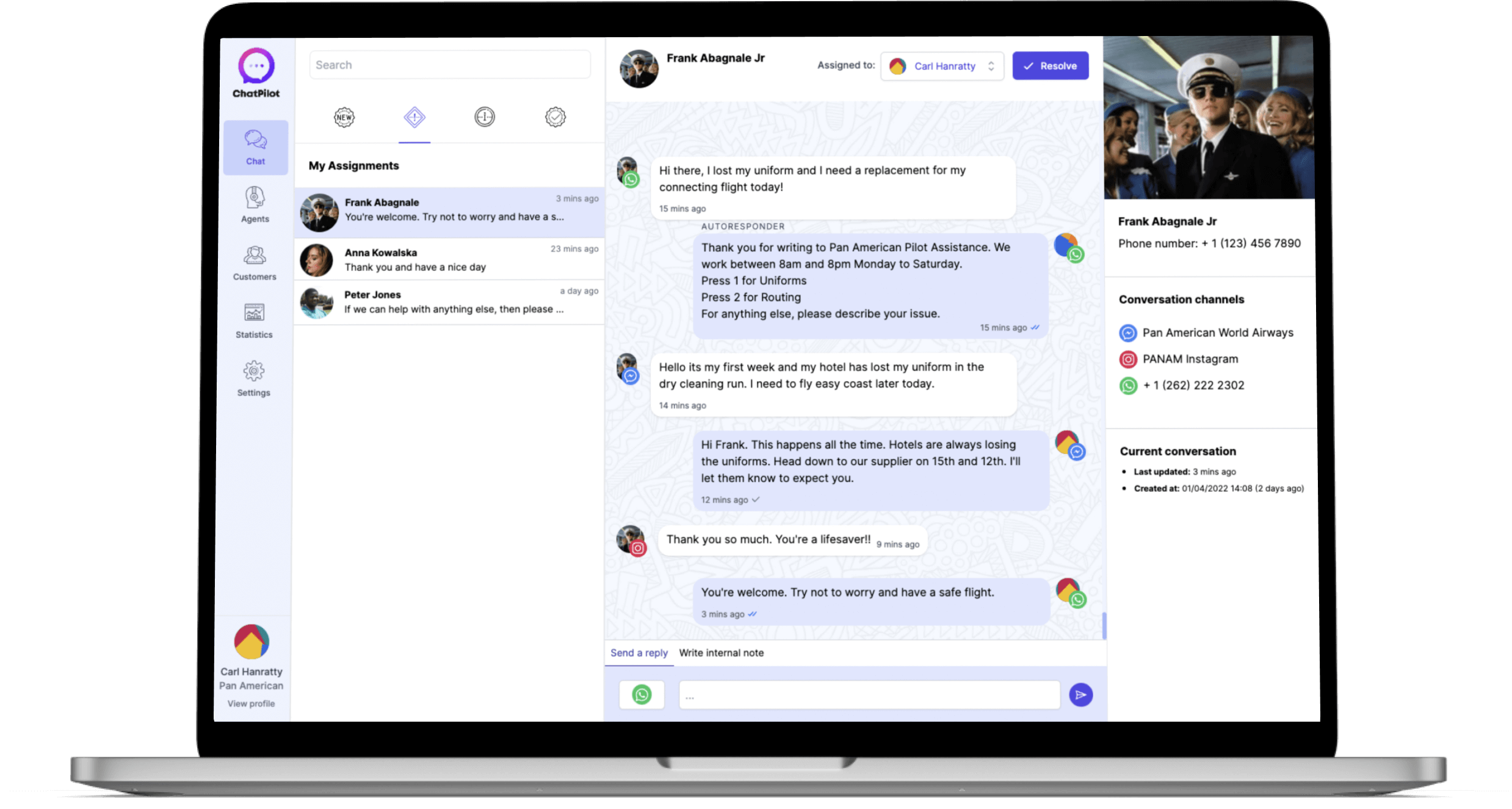Click the send message button

coord(1080,694)
